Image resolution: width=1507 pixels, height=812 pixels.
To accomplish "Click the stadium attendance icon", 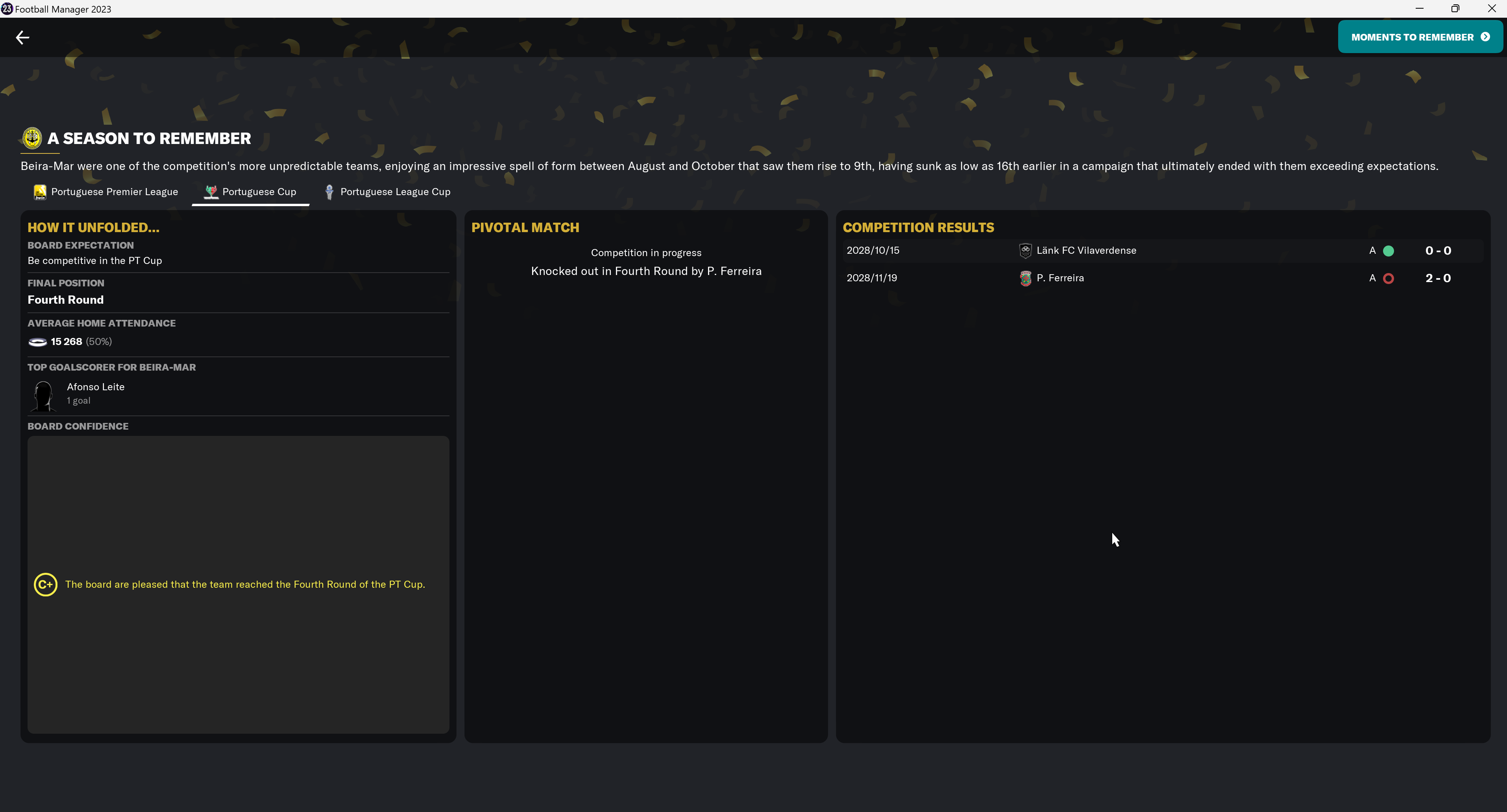I will click(x=37, y=342).
